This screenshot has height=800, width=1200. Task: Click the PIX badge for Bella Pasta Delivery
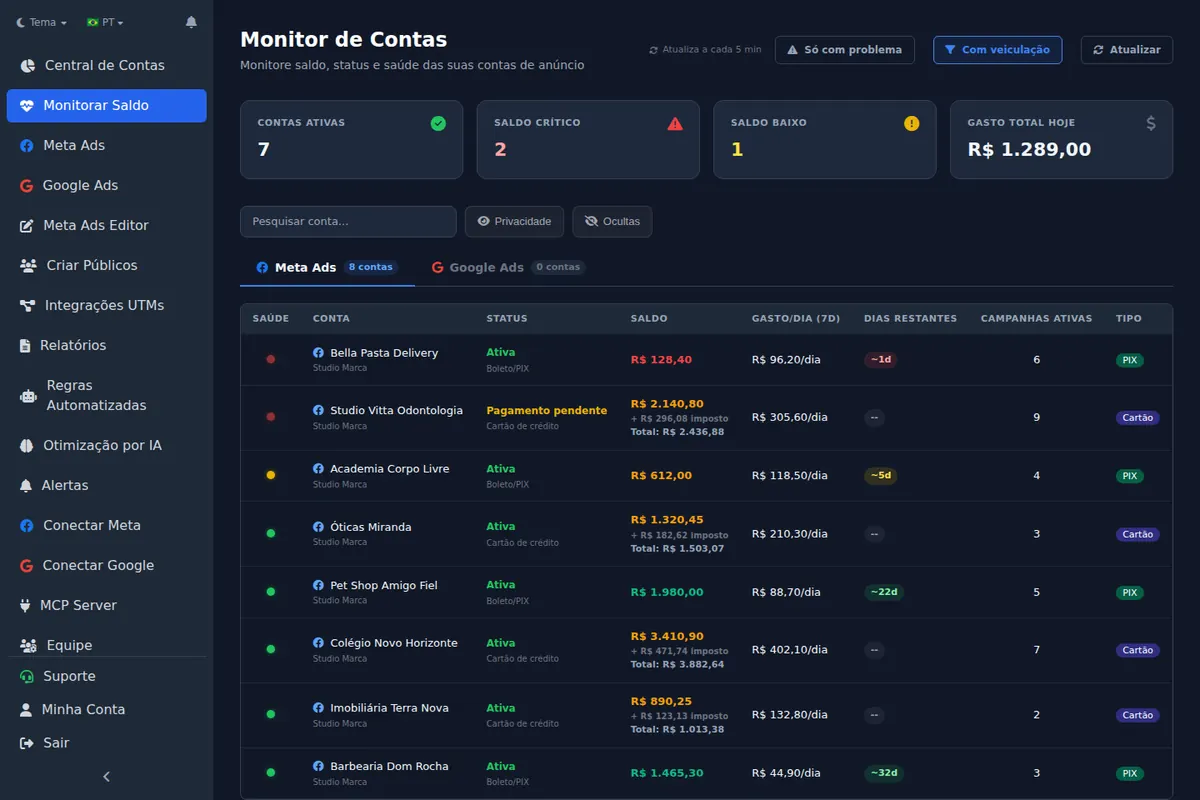(x=1130, y=360)
